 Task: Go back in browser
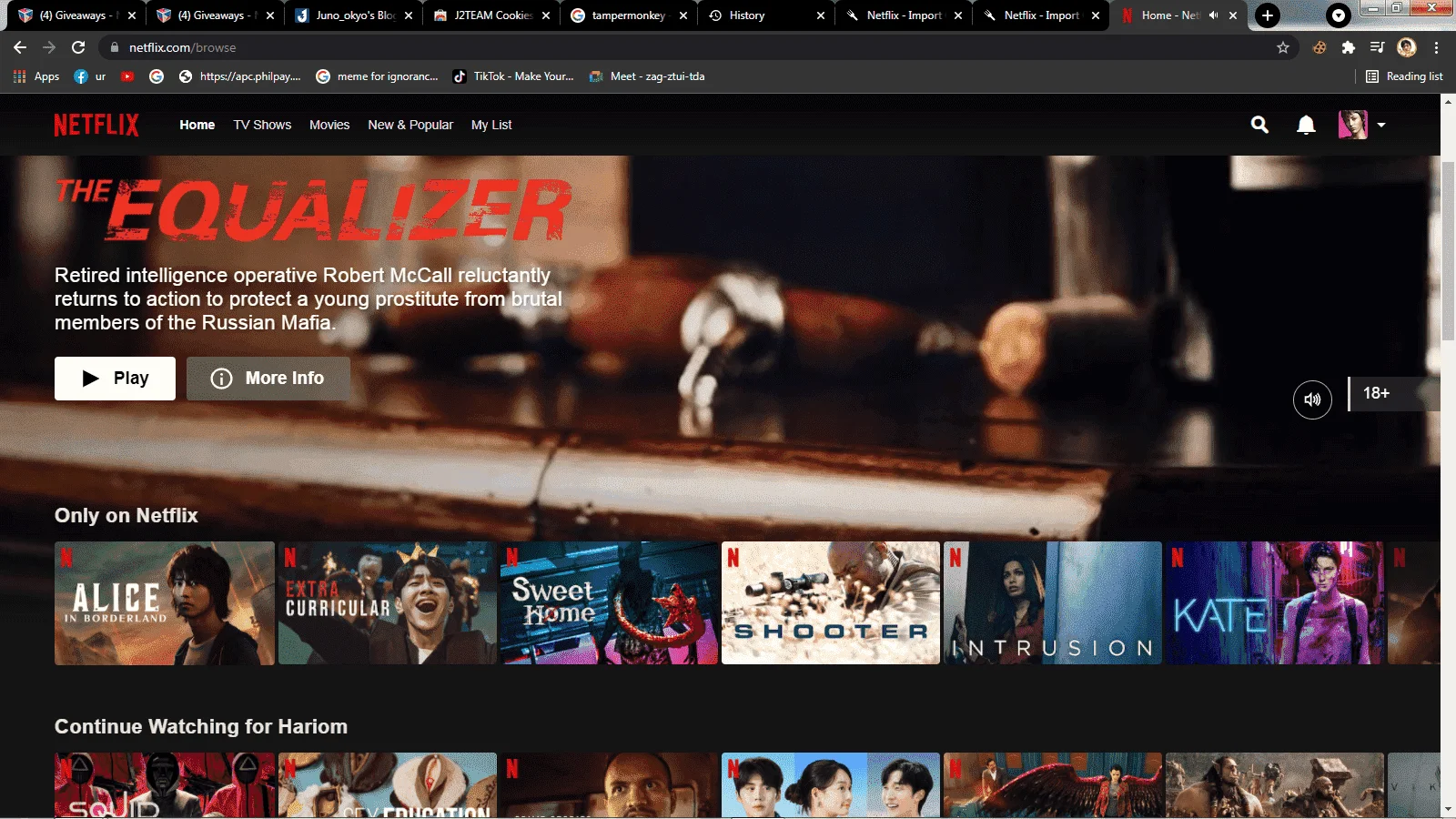20,47
